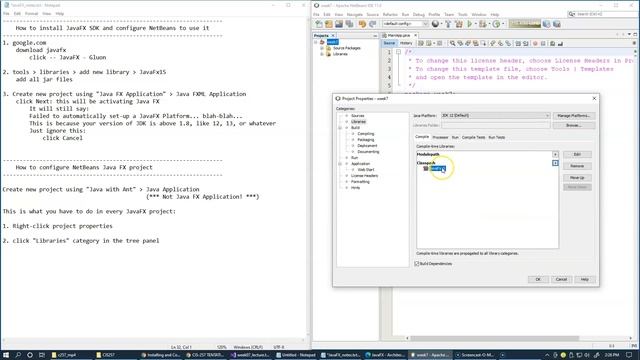Click add button beside Classpath

[555, 163]
